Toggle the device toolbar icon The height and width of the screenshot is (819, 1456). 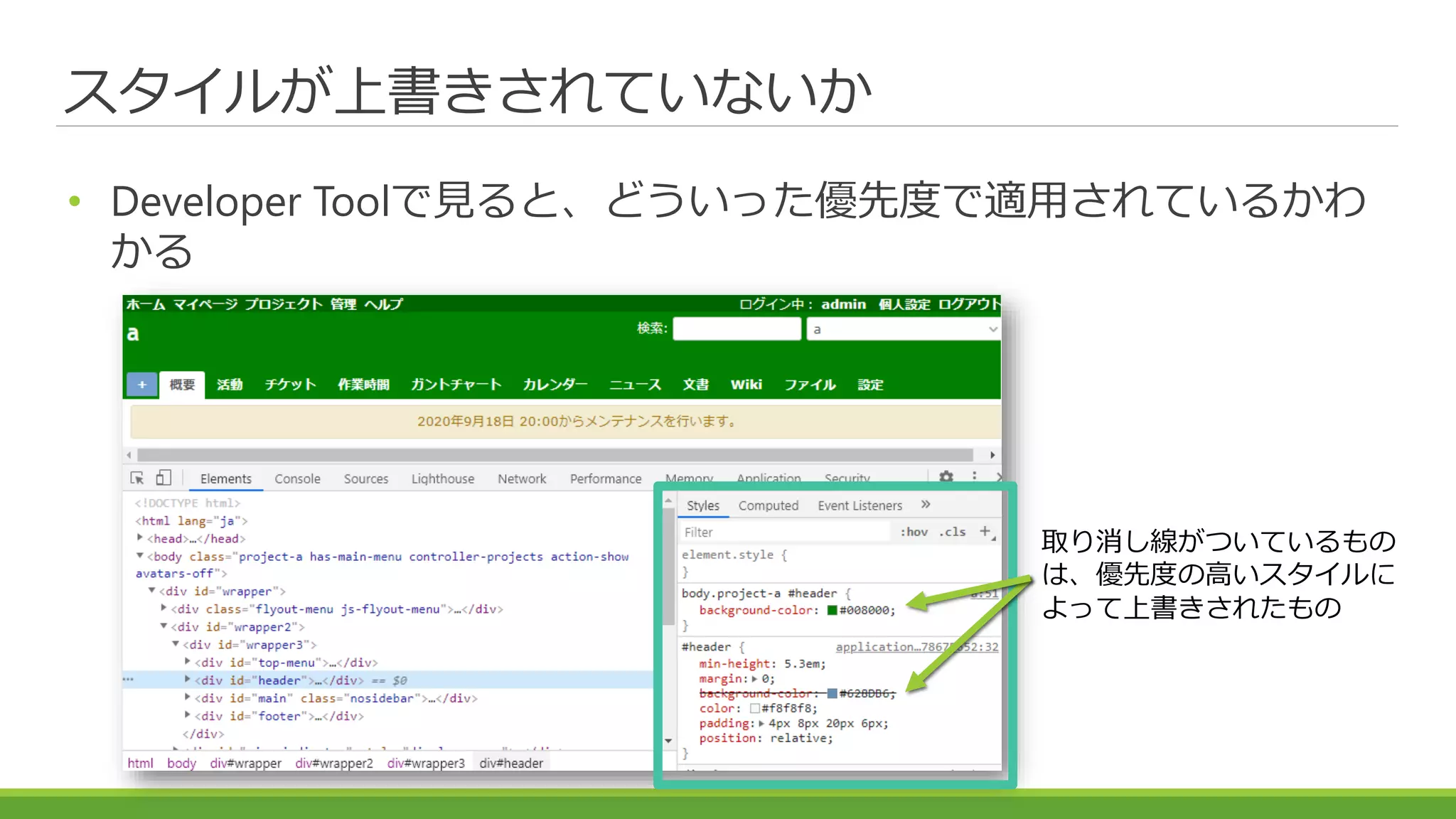click(x=164, y=478)
